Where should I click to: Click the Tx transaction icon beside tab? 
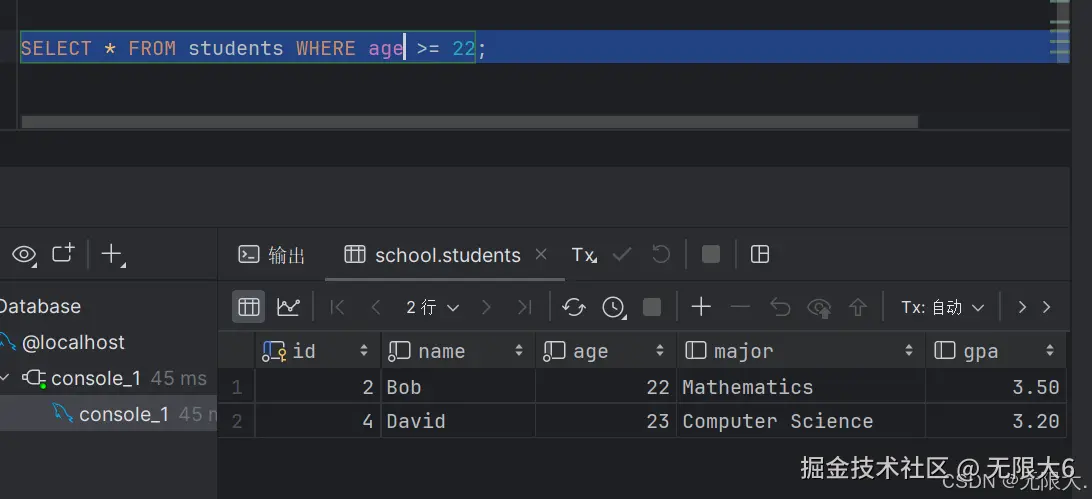tap(584, 255)
